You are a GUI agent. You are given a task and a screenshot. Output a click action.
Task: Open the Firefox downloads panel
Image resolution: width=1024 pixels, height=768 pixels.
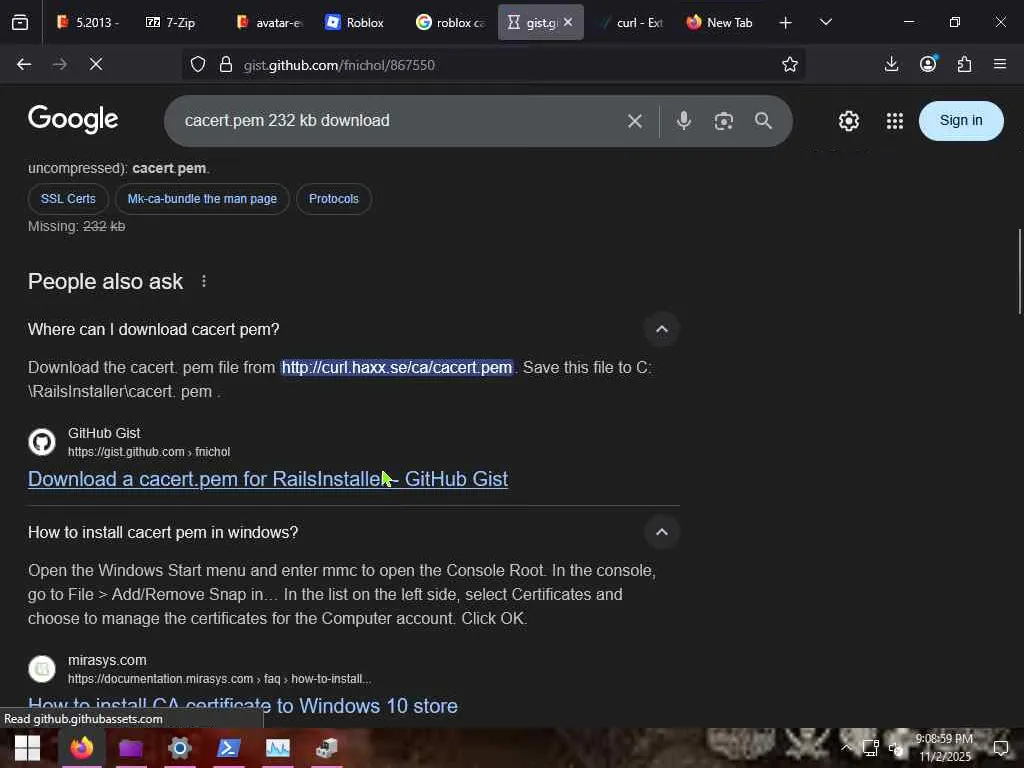pyautogui.click(x=891, y=64)
